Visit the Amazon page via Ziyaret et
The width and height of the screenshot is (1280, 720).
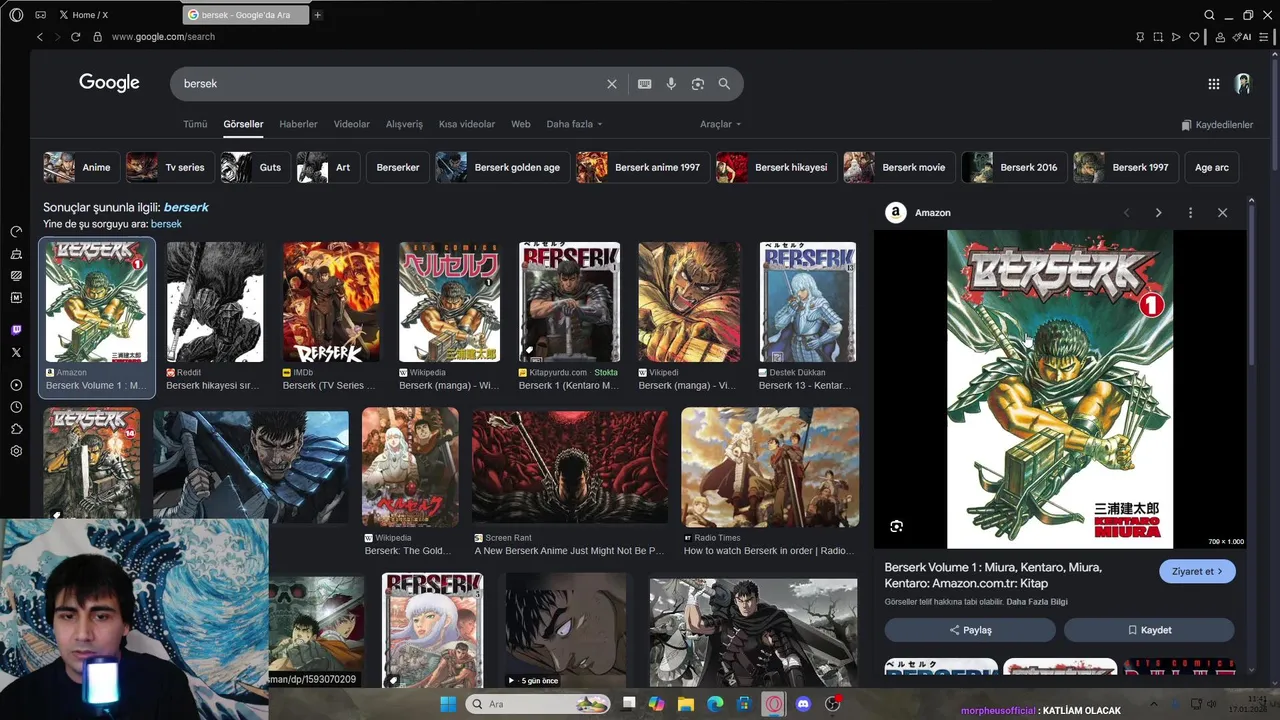point(1197,571)
